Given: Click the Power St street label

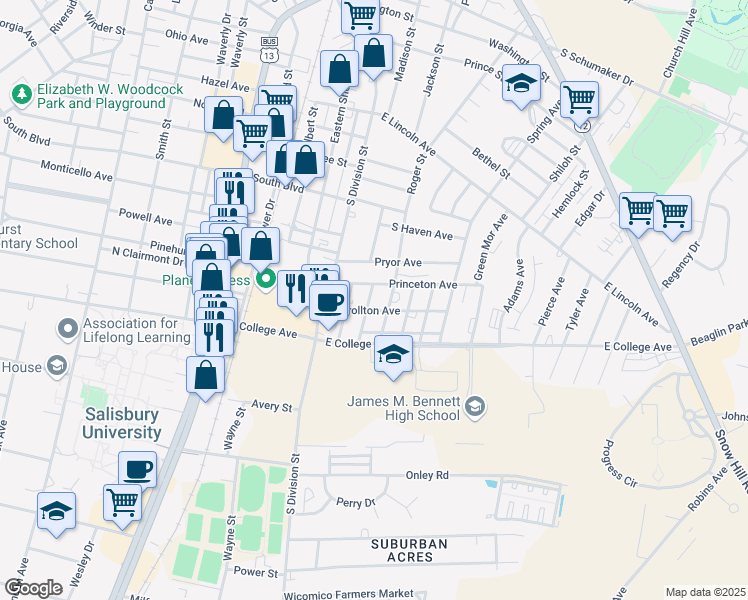Looking at the screenshot, I should pos(256,571).
